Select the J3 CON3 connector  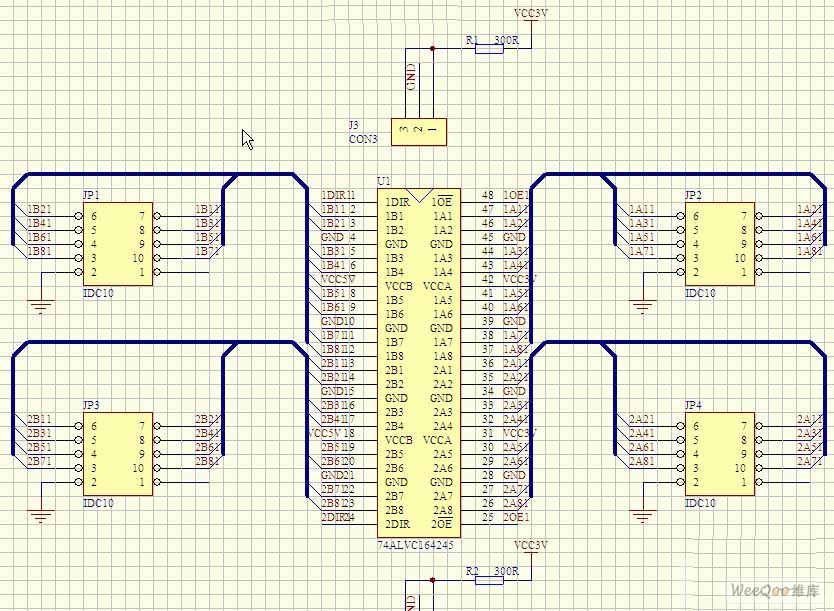tap(418, 131)
